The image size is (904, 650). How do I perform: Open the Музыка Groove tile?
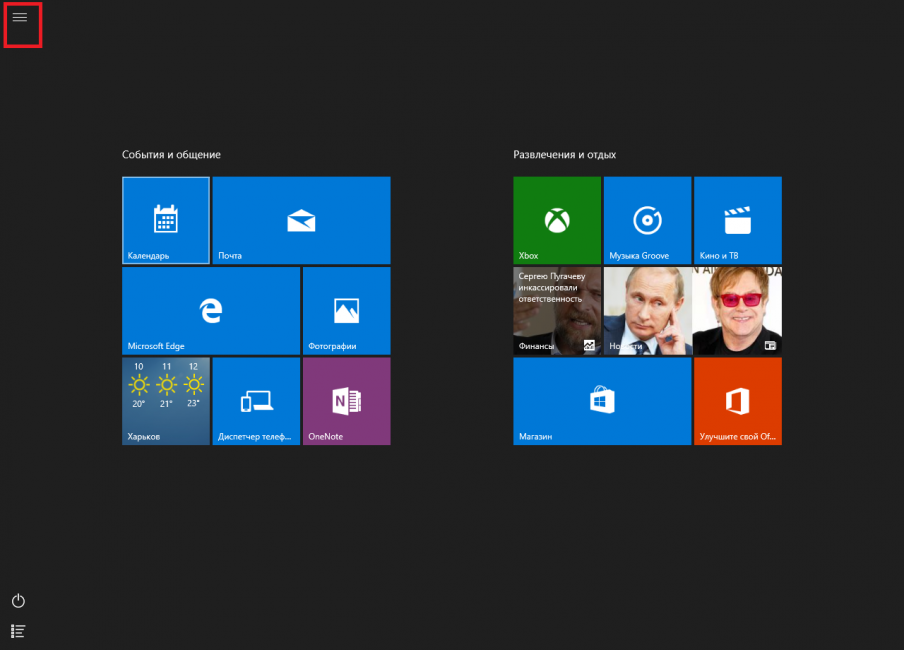coord(647,220)
